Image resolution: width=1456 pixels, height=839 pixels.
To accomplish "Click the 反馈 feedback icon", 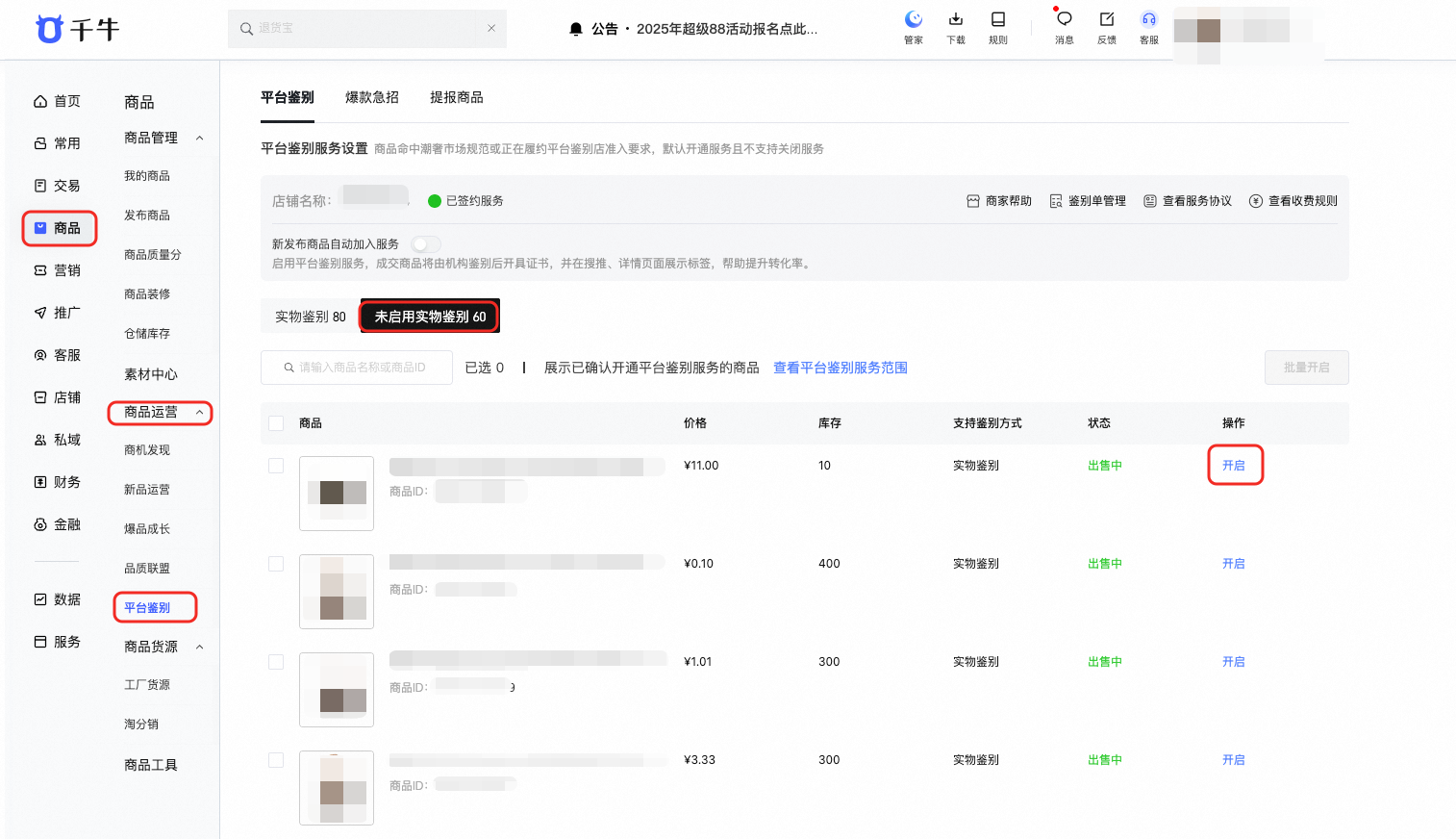I will pos(1107,27).
